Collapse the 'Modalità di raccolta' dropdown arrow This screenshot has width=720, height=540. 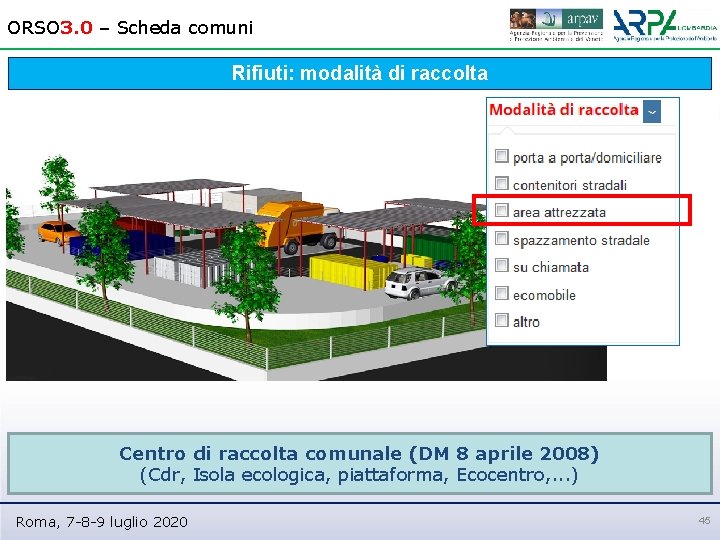coord(652,112)
